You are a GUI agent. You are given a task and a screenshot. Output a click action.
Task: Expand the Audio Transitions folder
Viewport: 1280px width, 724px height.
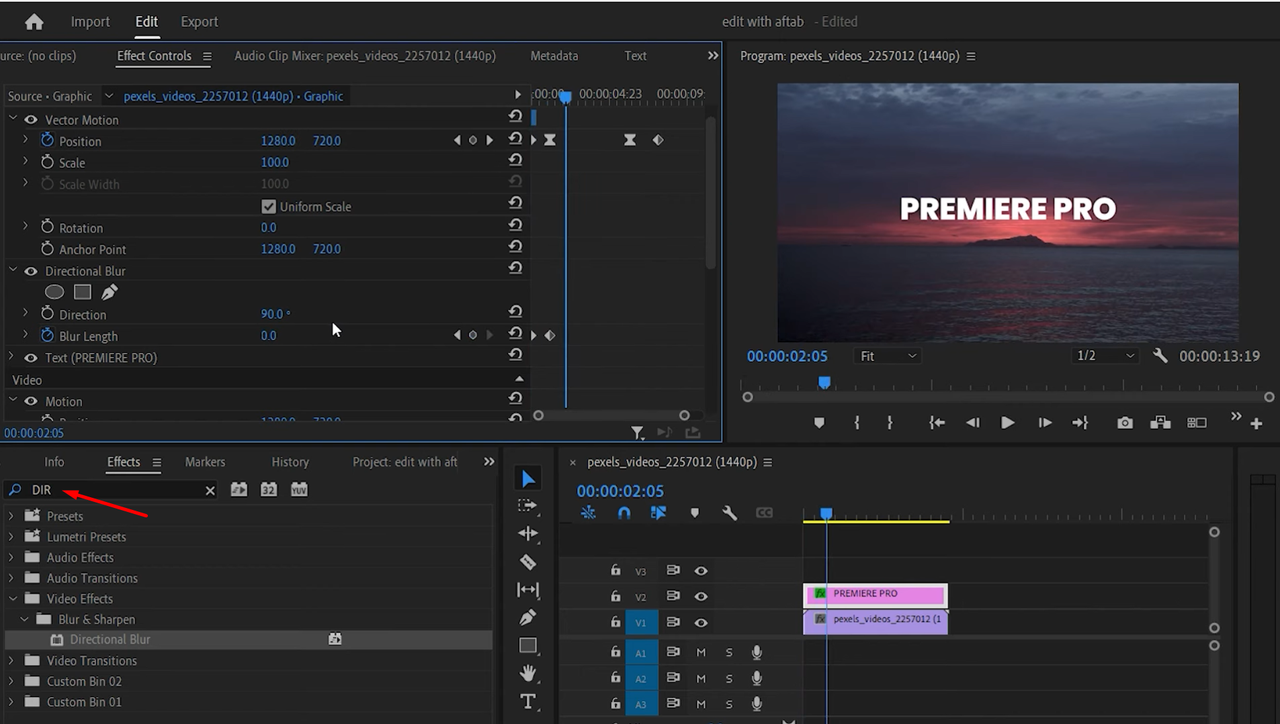(x=12, y=578)
